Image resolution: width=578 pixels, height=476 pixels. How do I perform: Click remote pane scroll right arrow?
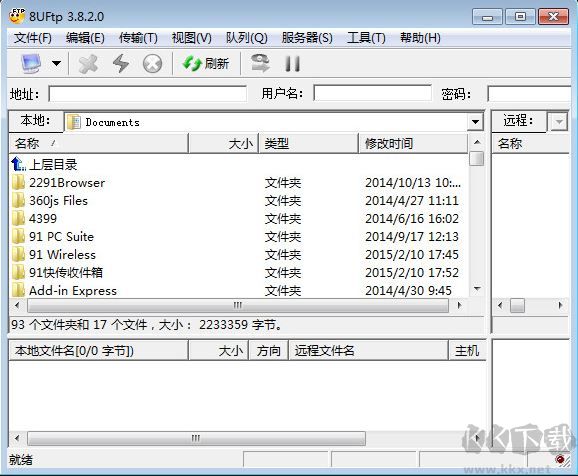560,305
